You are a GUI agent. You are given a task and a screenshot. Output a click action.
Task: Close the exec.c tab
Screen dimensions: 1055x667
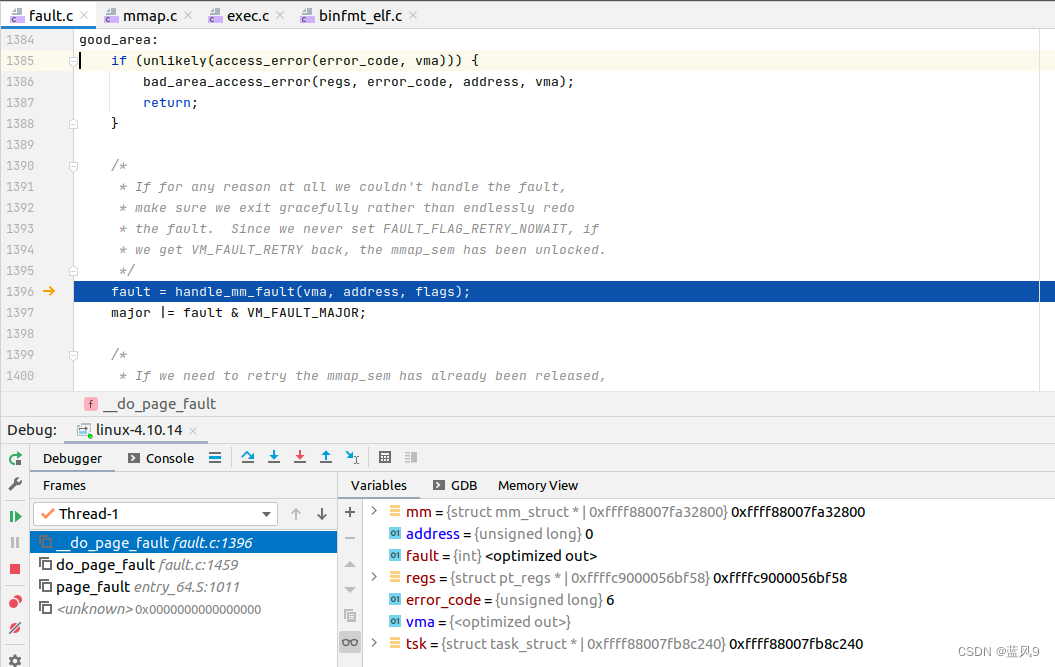[280, 15]
